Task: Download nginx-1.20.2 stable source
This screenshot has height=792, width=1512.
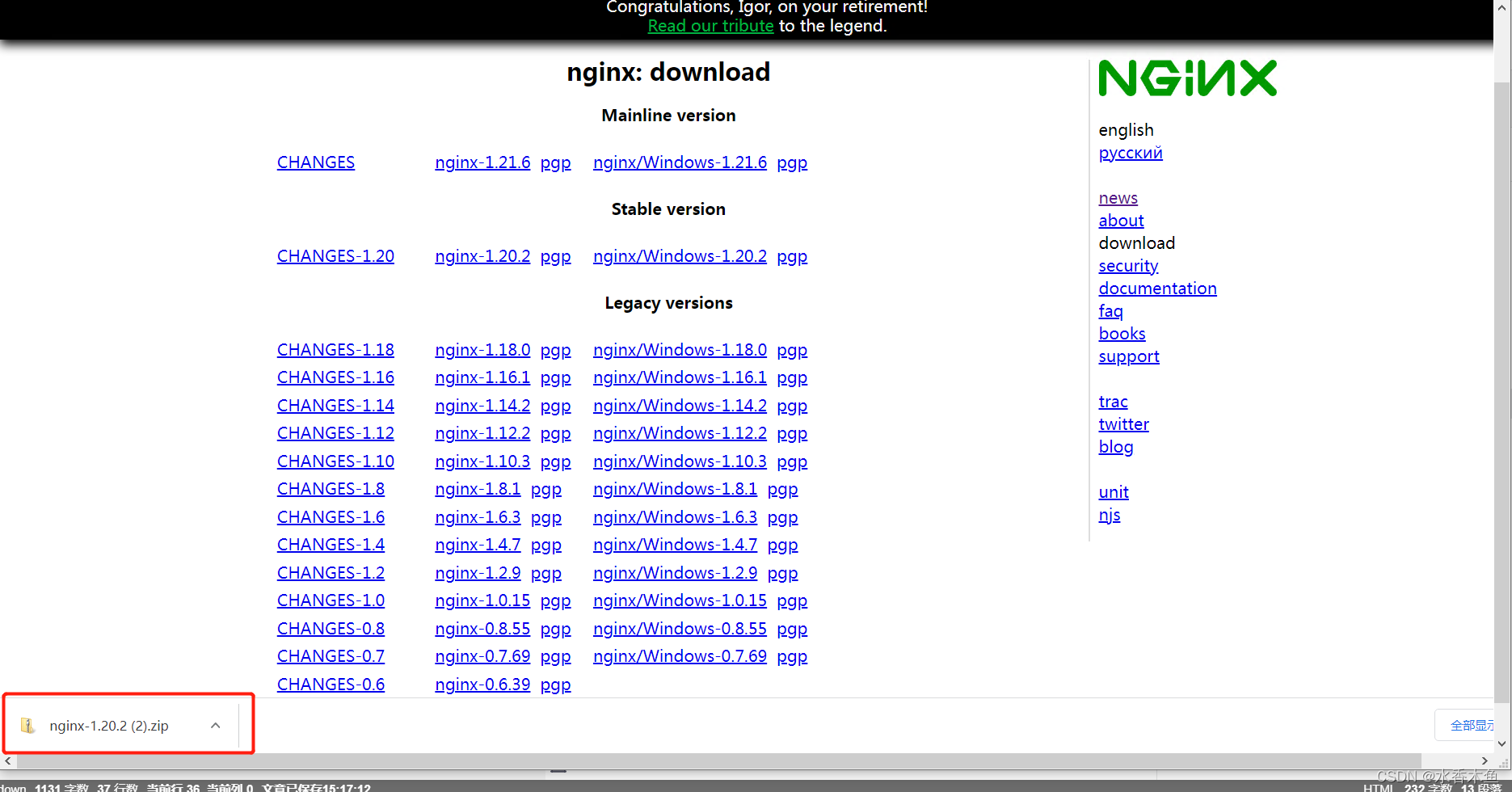Action: [482, 256]
